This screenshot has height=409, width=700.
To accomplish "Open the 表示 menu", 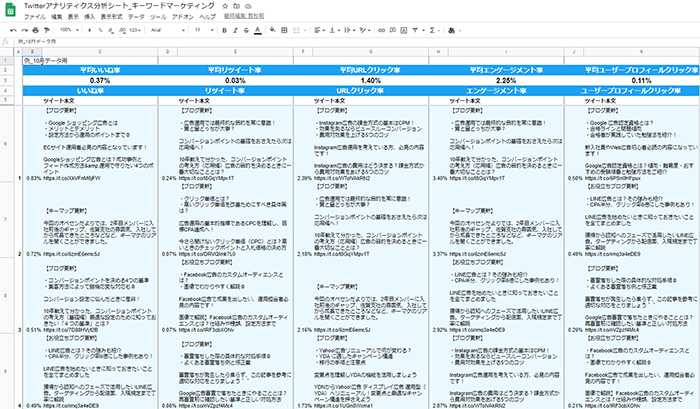I will coord(73,17).
